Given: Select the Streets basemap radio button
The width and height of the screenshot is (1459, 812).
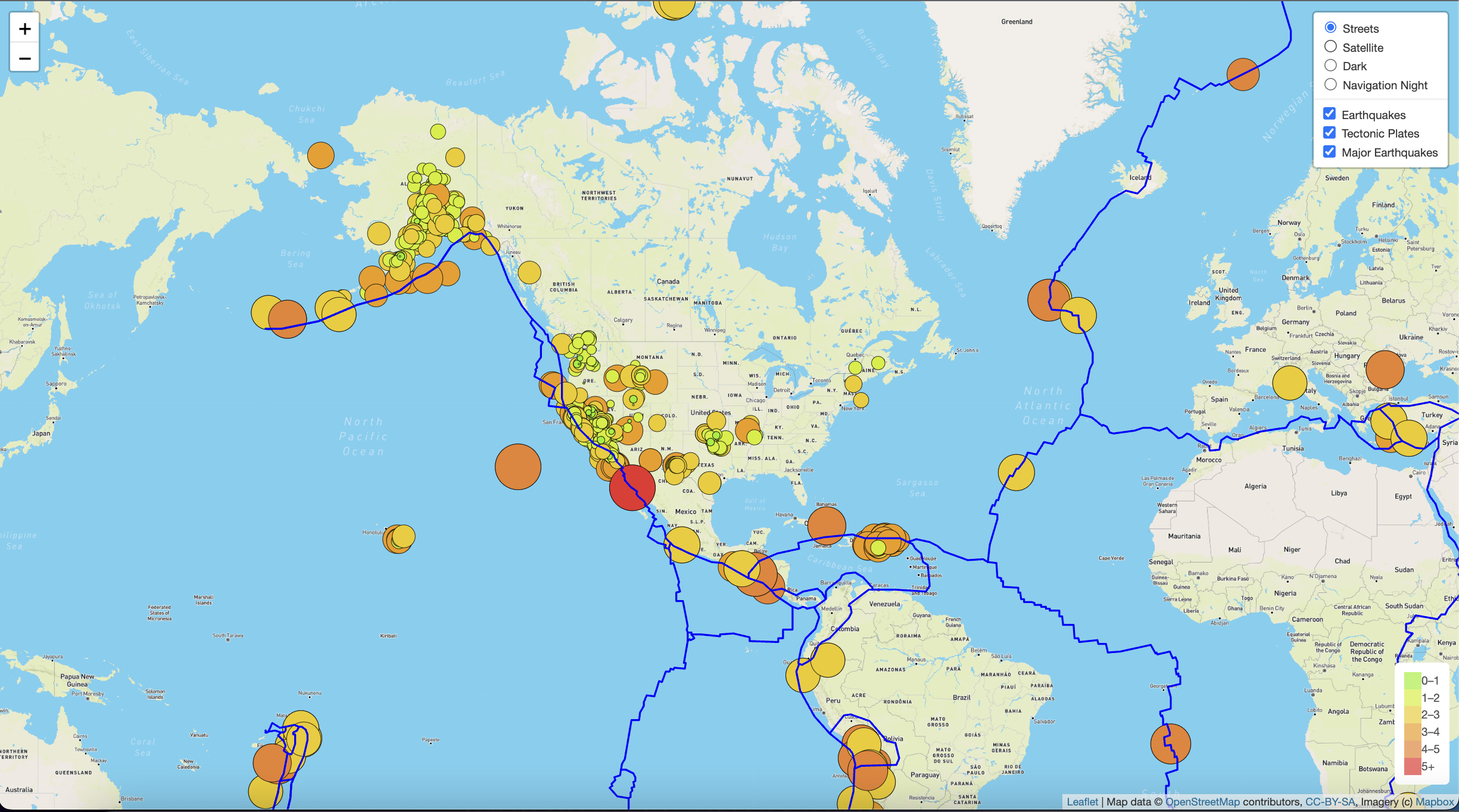Looking at the screenshot, I should [1330, 27].
